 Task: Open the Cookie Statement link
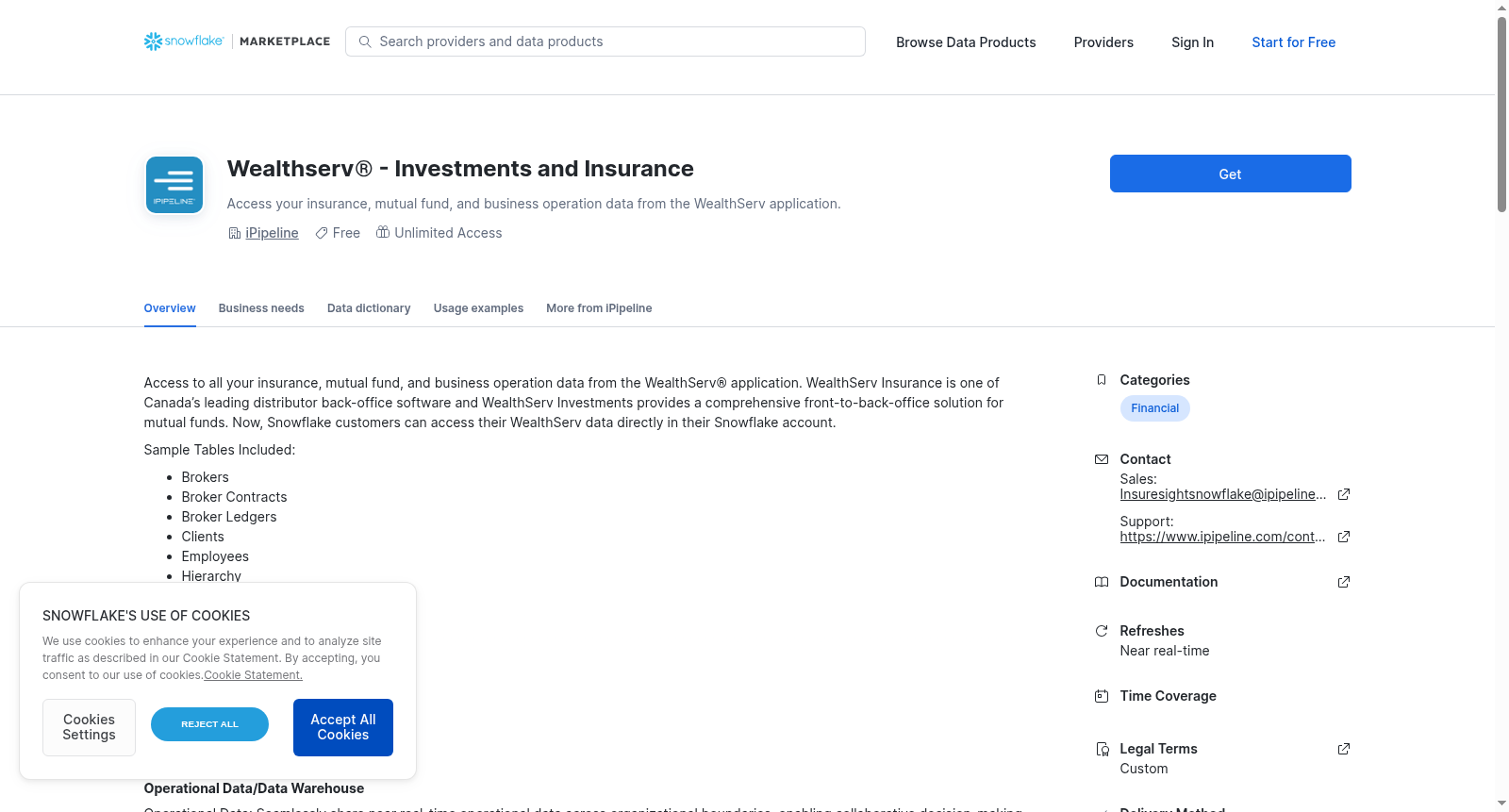coord(254,675)
